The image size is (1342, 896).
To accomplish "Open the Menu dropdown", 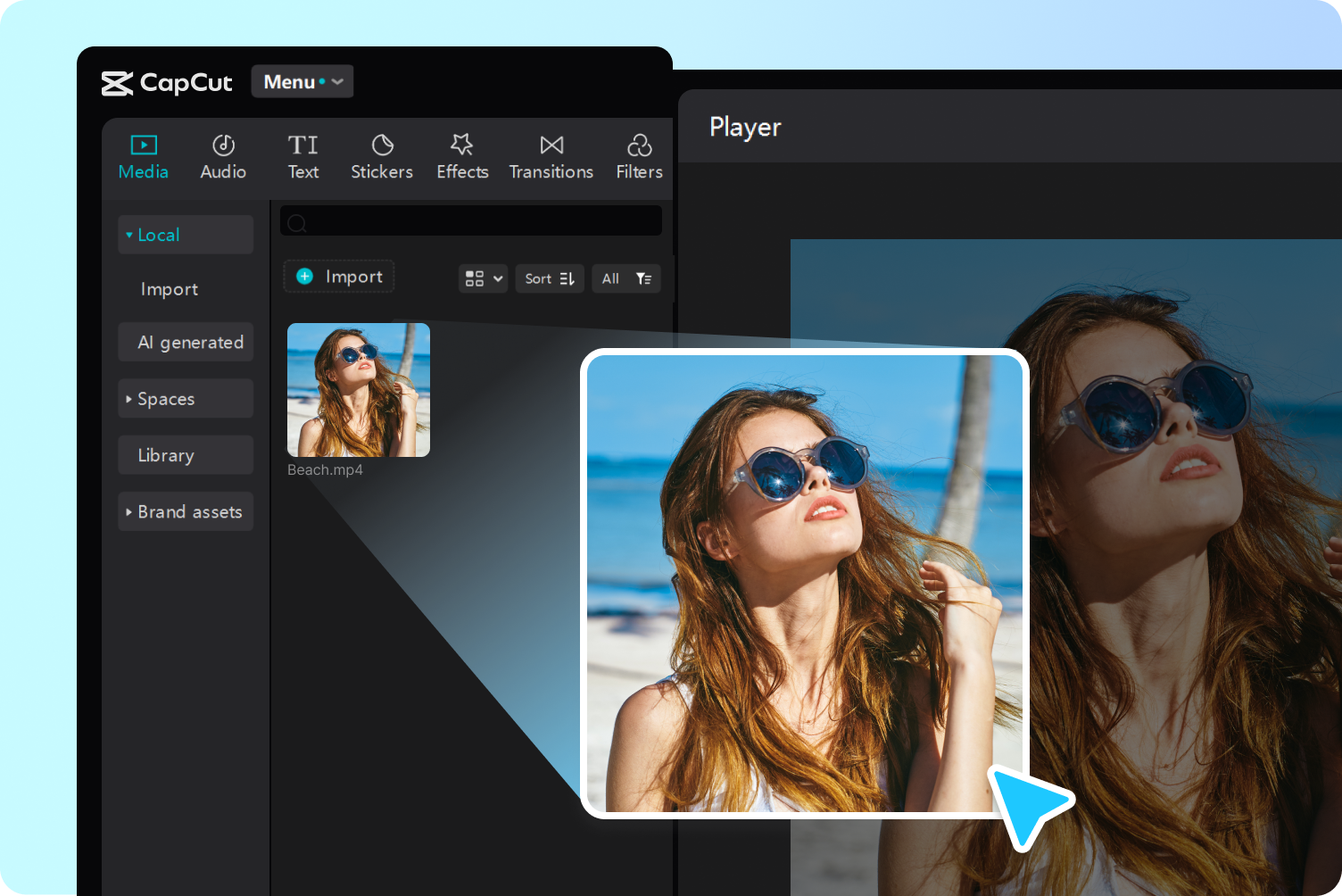I will [x=302, y=81].
